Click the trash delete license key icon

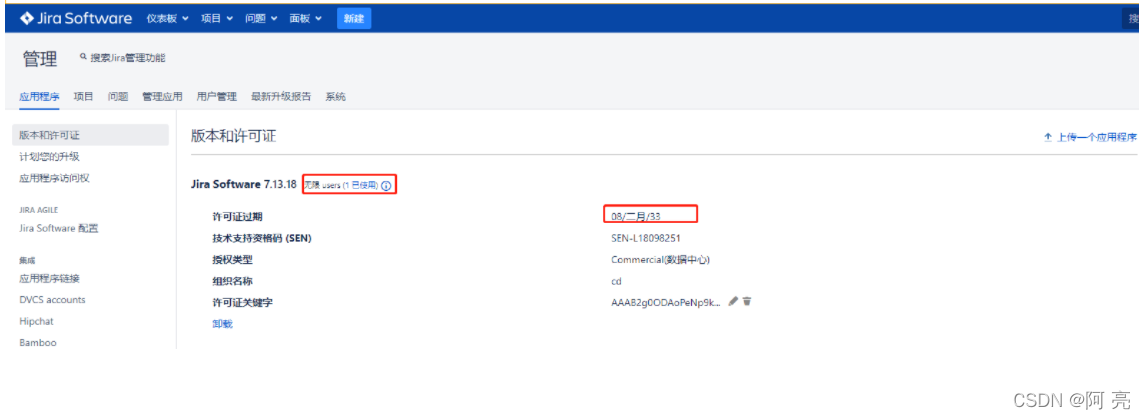[x=747, y=301]
